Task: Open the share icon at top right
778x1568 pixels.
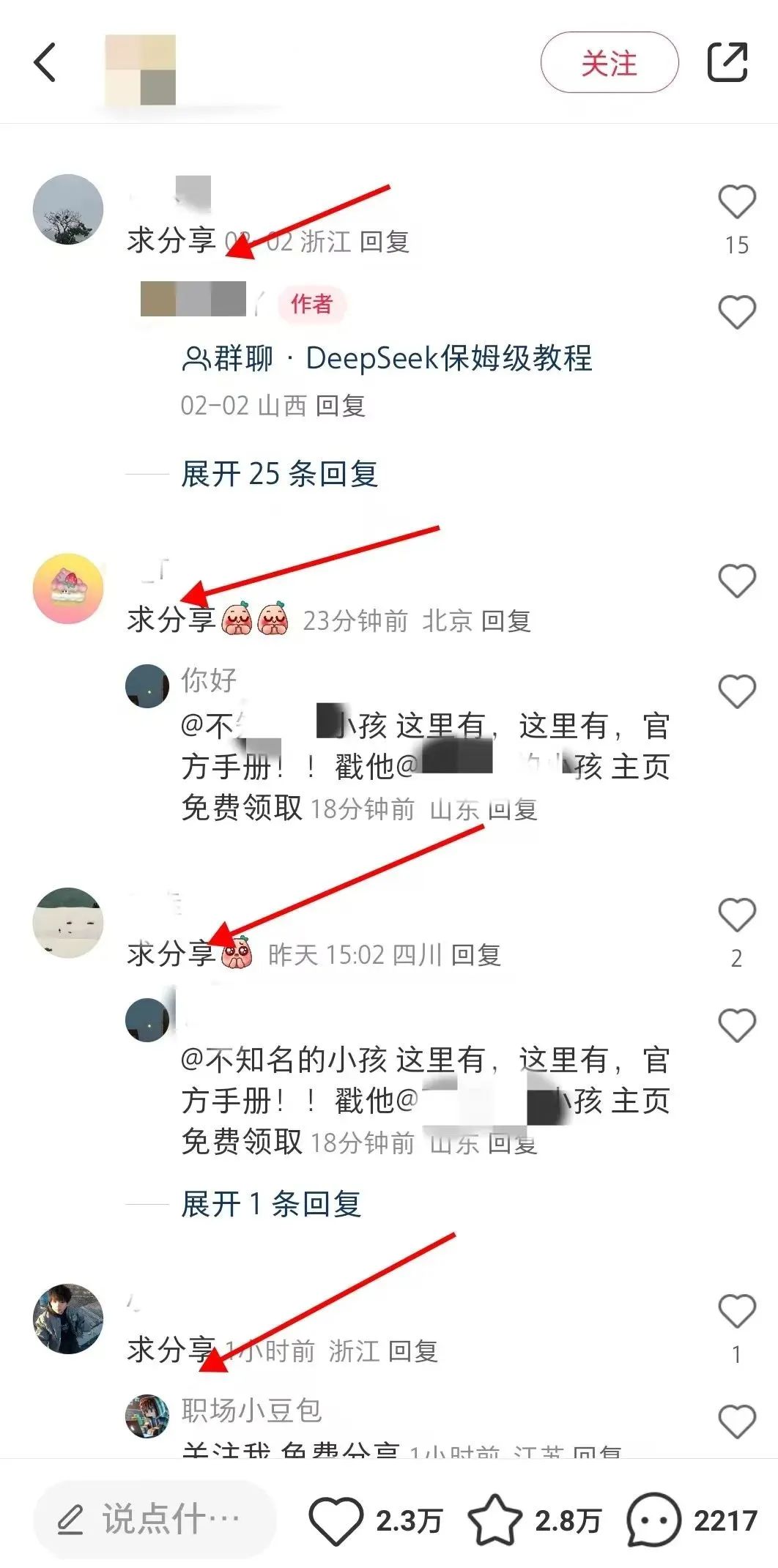Action: coord(727,62)
